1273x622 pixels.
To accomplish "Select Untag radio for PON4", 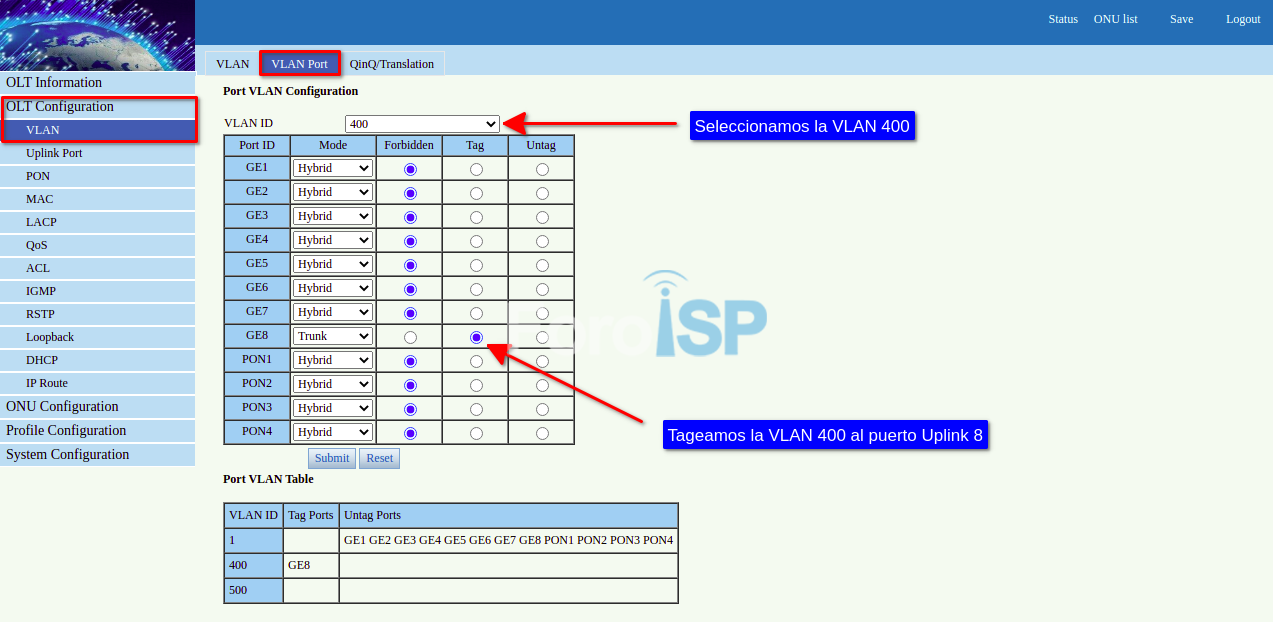I will pyautogui.click(x=542, y=433).
